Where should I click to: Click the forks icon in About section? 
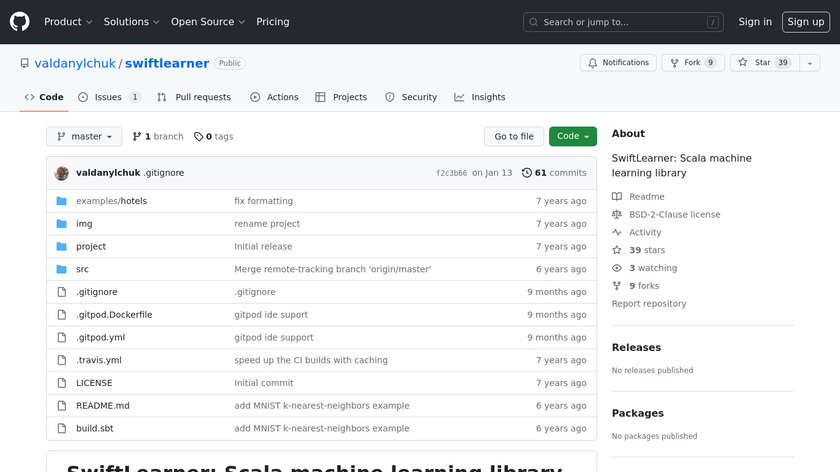(617, 286)
